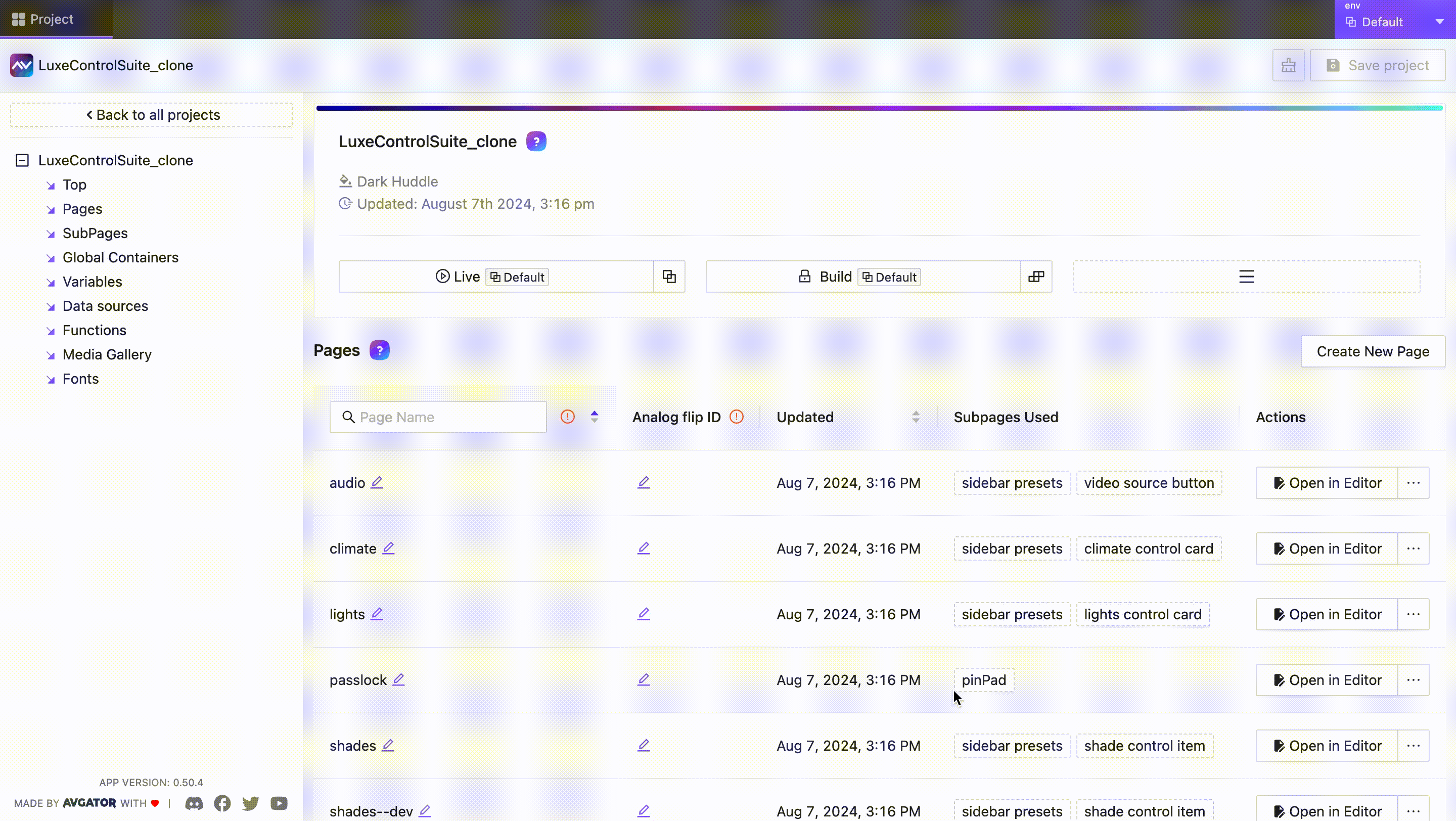Viewport: 1456px width, 821px height.
Task: Open the Discord icon in the footer
Action: (x=193, y=803)
